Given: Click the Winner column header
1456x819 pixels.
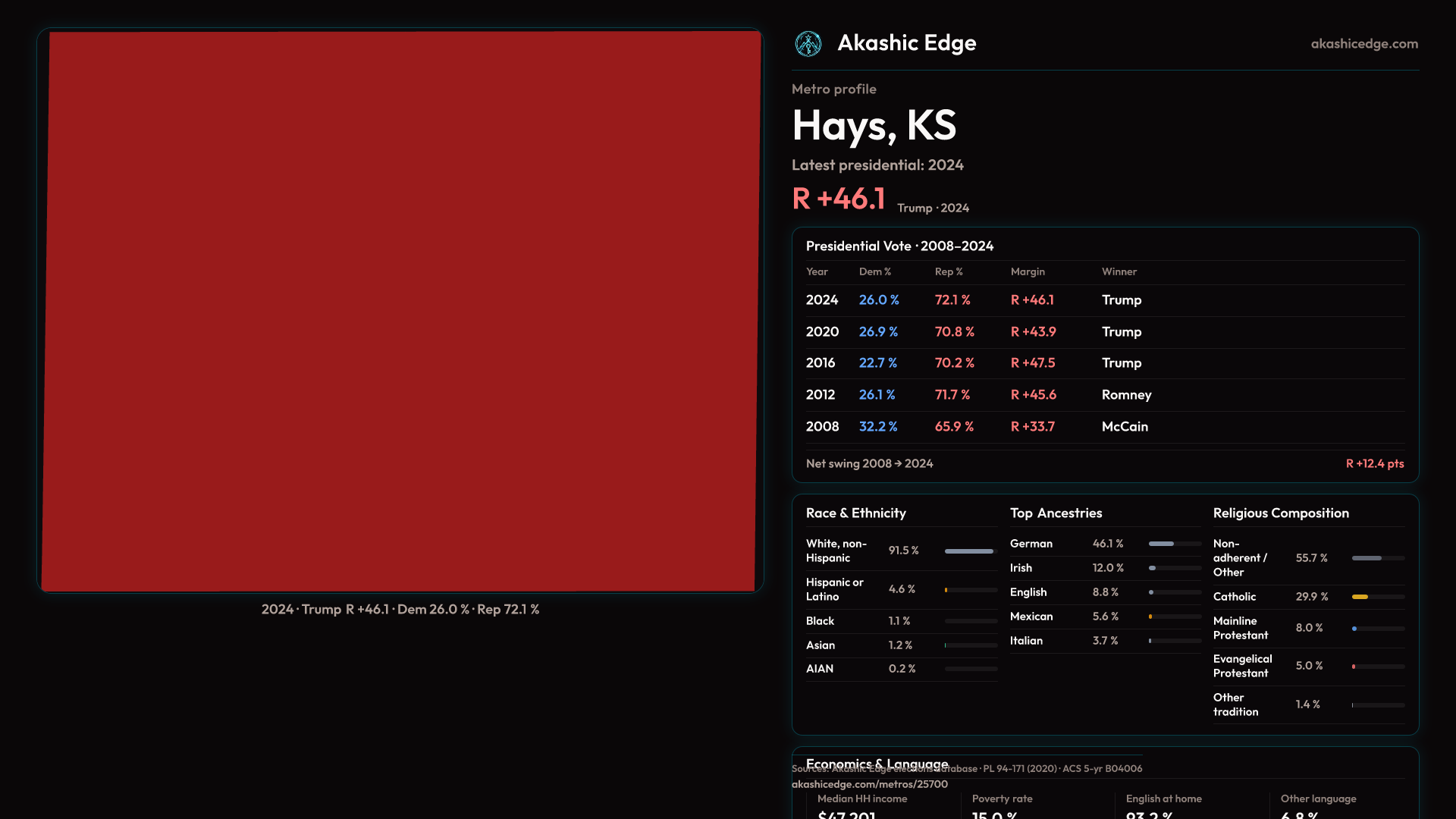Looking at the screenshot, I should coord(1119,271).
